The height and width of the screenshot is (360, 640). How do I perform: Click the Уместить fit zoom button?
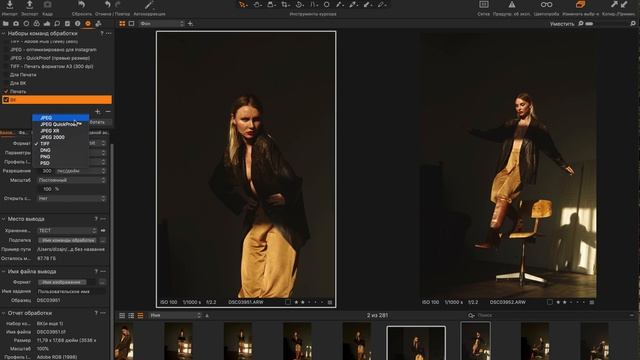[562, 24]
